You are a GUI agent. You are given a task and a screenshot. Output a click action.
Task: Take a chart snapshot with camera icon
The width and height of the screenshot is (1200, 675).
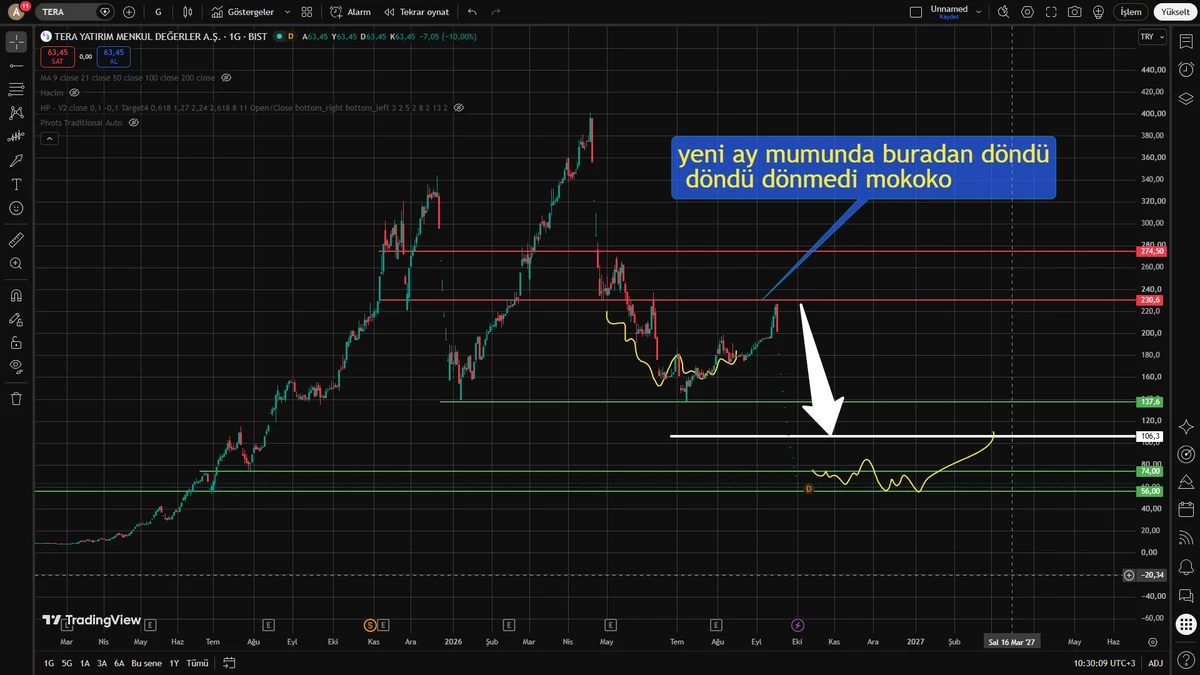pos(1074,12)
